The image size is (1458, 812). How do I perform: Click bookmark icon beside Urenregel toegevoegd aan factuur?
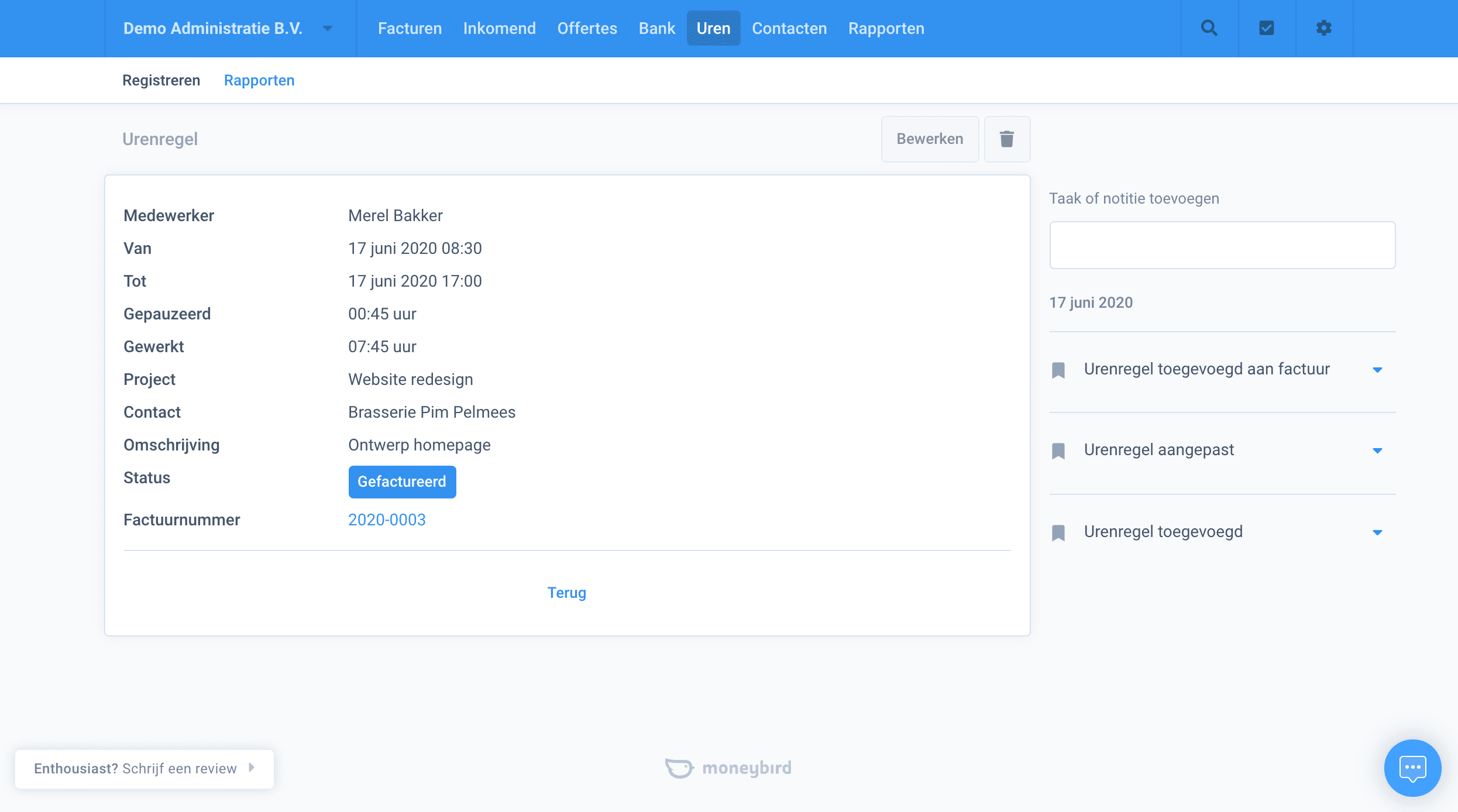click(x=1058, y=370)
